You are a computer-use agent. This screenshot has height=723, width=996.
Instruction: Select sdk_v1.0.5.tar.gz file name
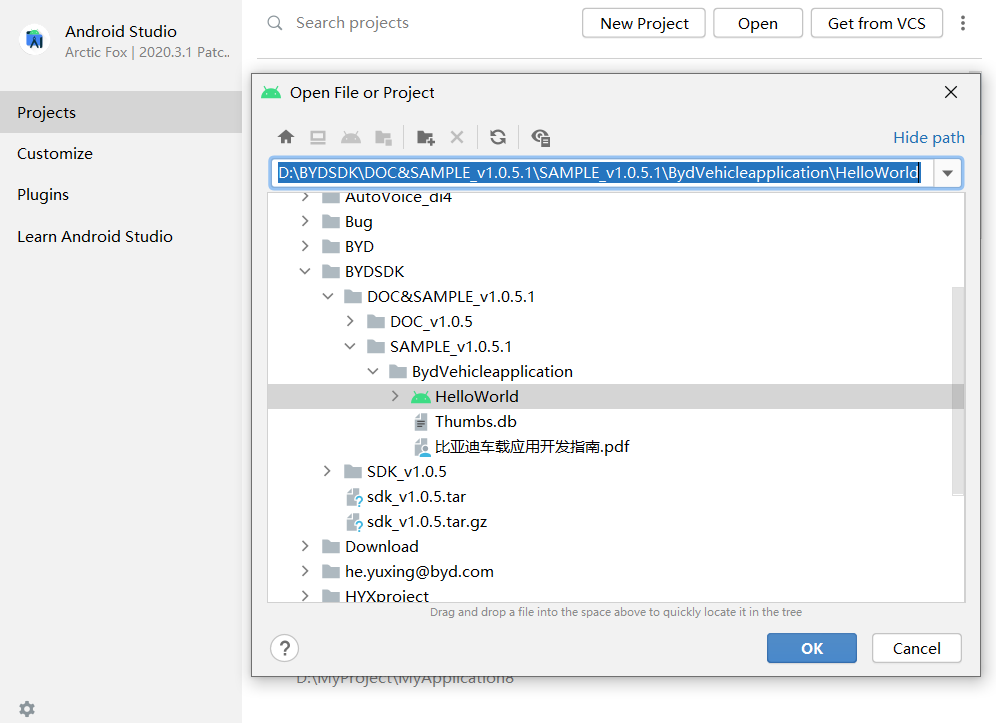(x=427, y=522)
